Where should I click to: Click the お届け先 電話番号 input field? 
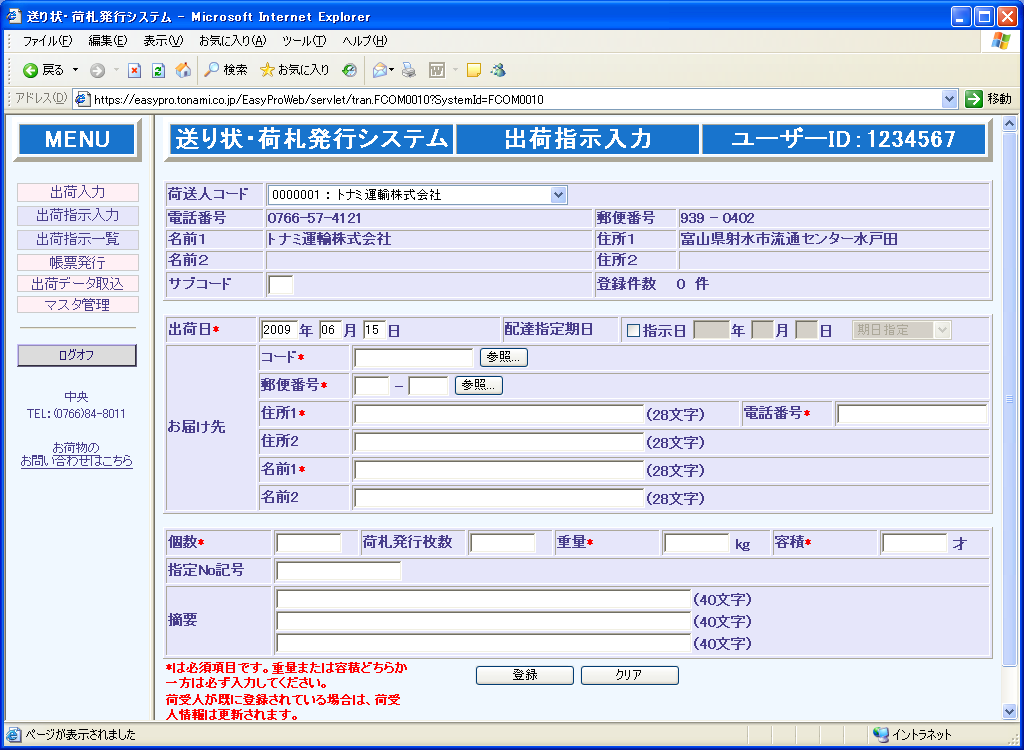[x=912, y=414]
